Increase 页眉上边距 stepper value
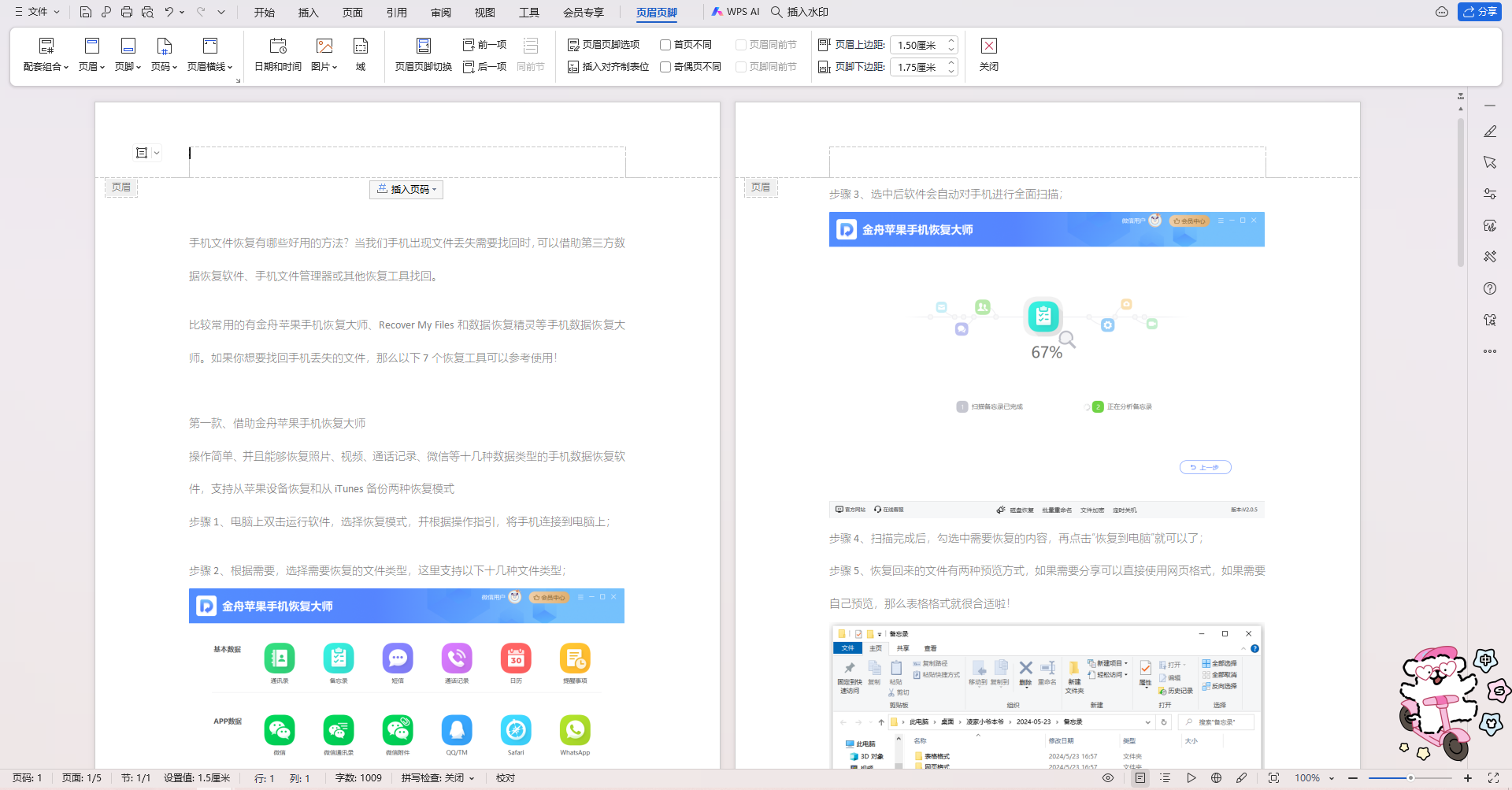The image size is (1512, 790). click(x=951, y=41)
